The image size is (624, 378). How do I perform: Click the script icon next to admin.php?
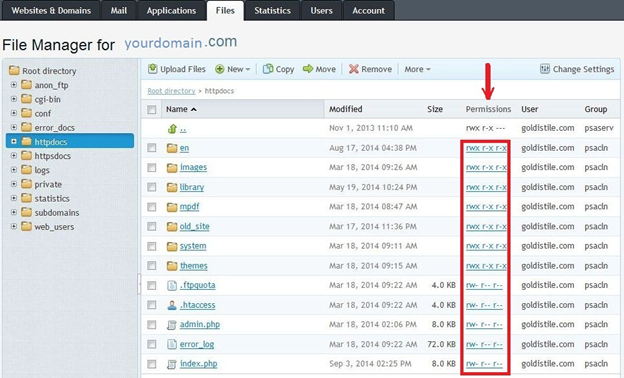click(172, 325)
